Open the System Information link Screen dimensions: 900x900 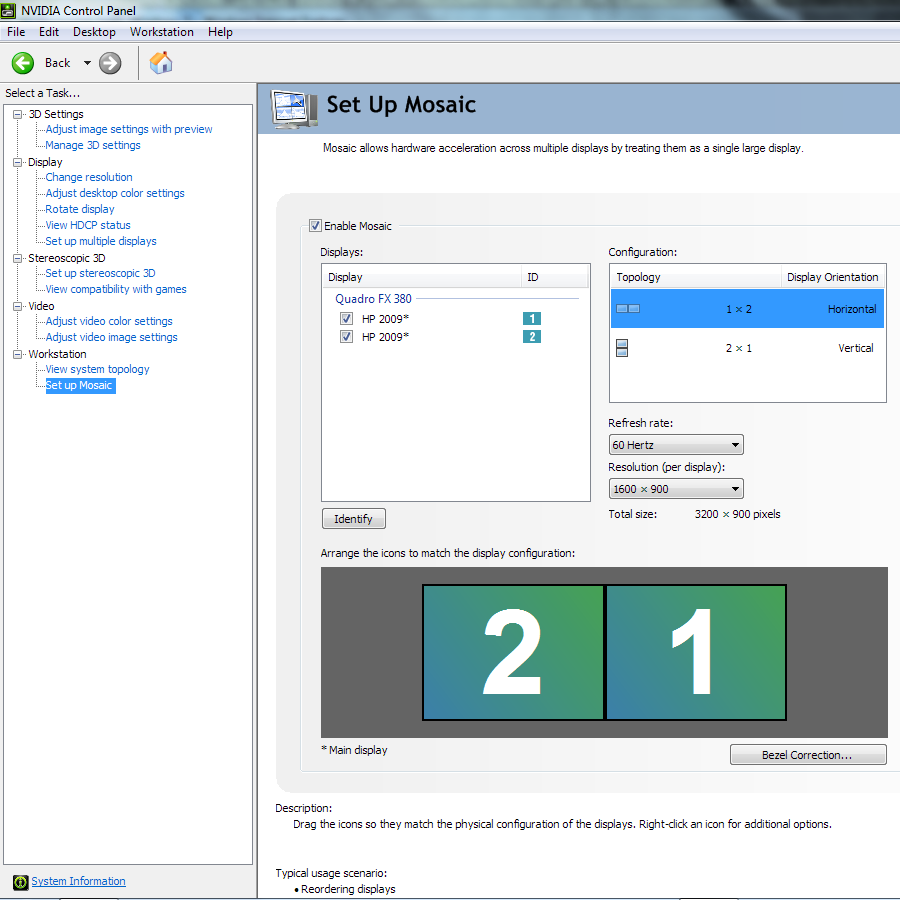pyautogui.click(x=78, y=882)
